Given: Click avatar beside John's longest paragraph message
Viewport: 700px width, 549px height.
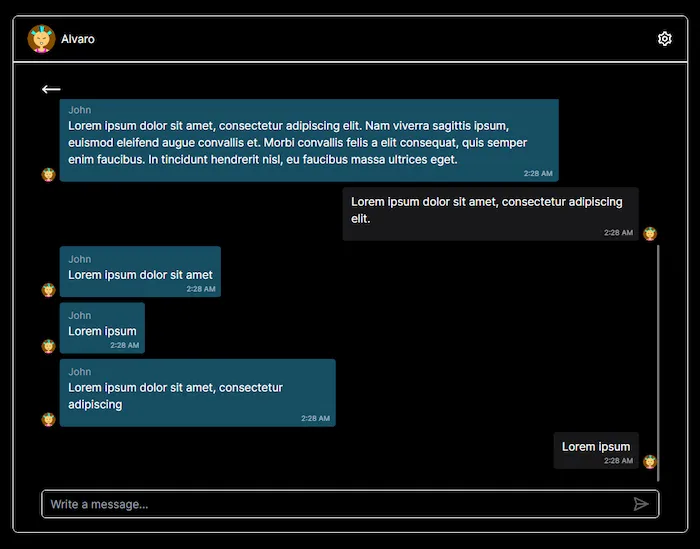Looking at the screenshot, I should coord(48,175).
